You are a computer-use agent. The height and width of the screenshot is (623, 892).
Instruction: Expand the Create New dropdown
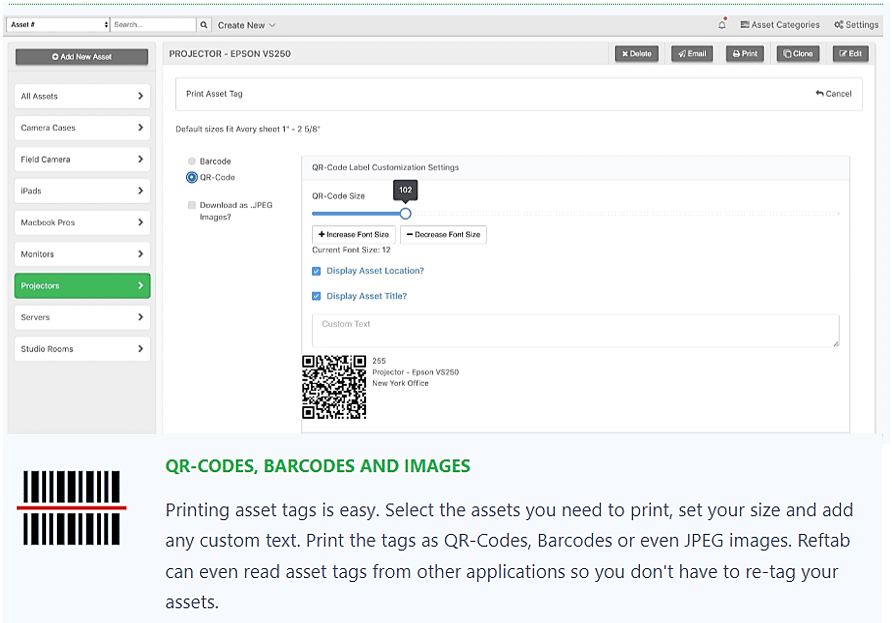(246, 25)
